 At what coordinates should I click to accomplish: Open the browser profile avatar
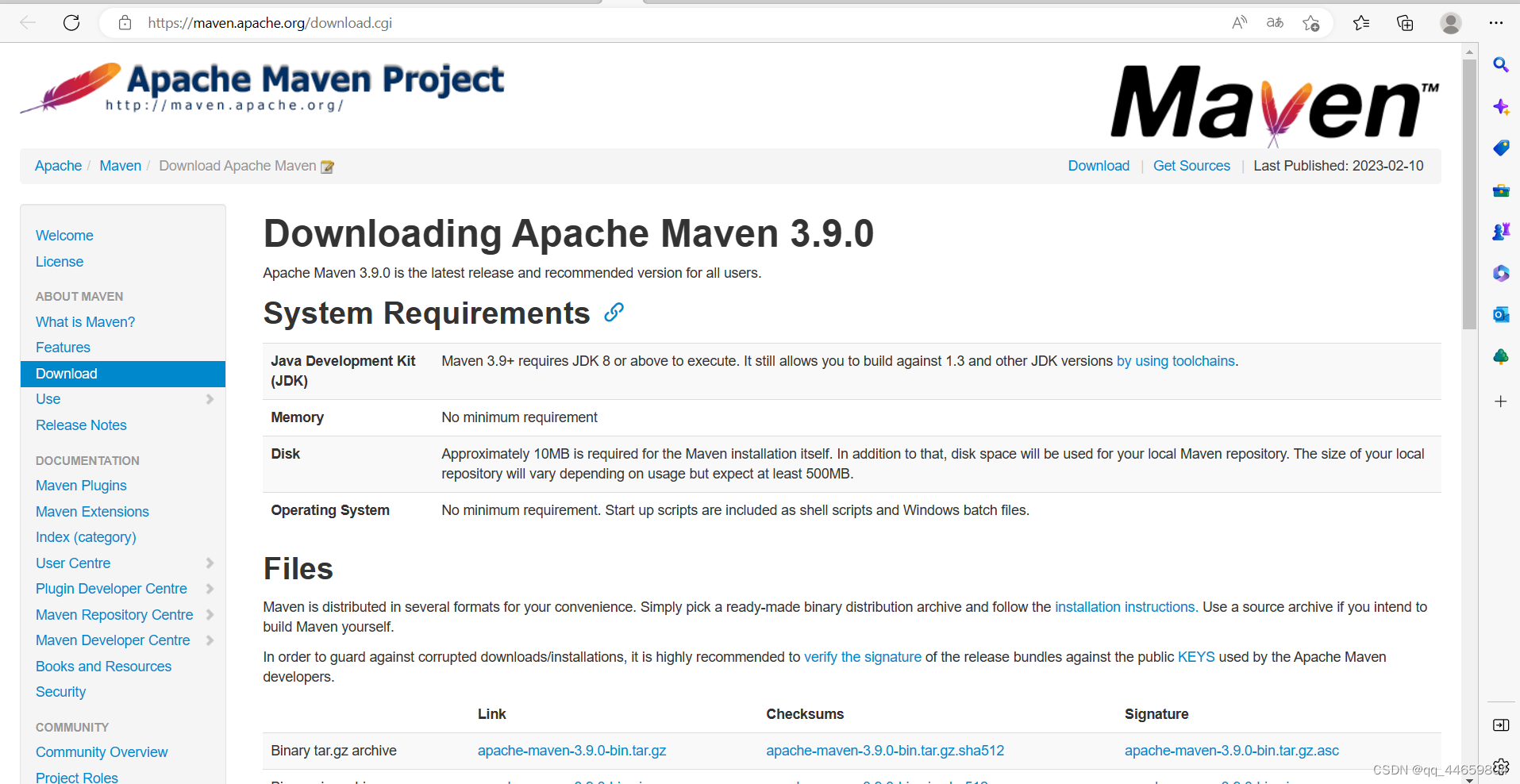click(1451, 23)
